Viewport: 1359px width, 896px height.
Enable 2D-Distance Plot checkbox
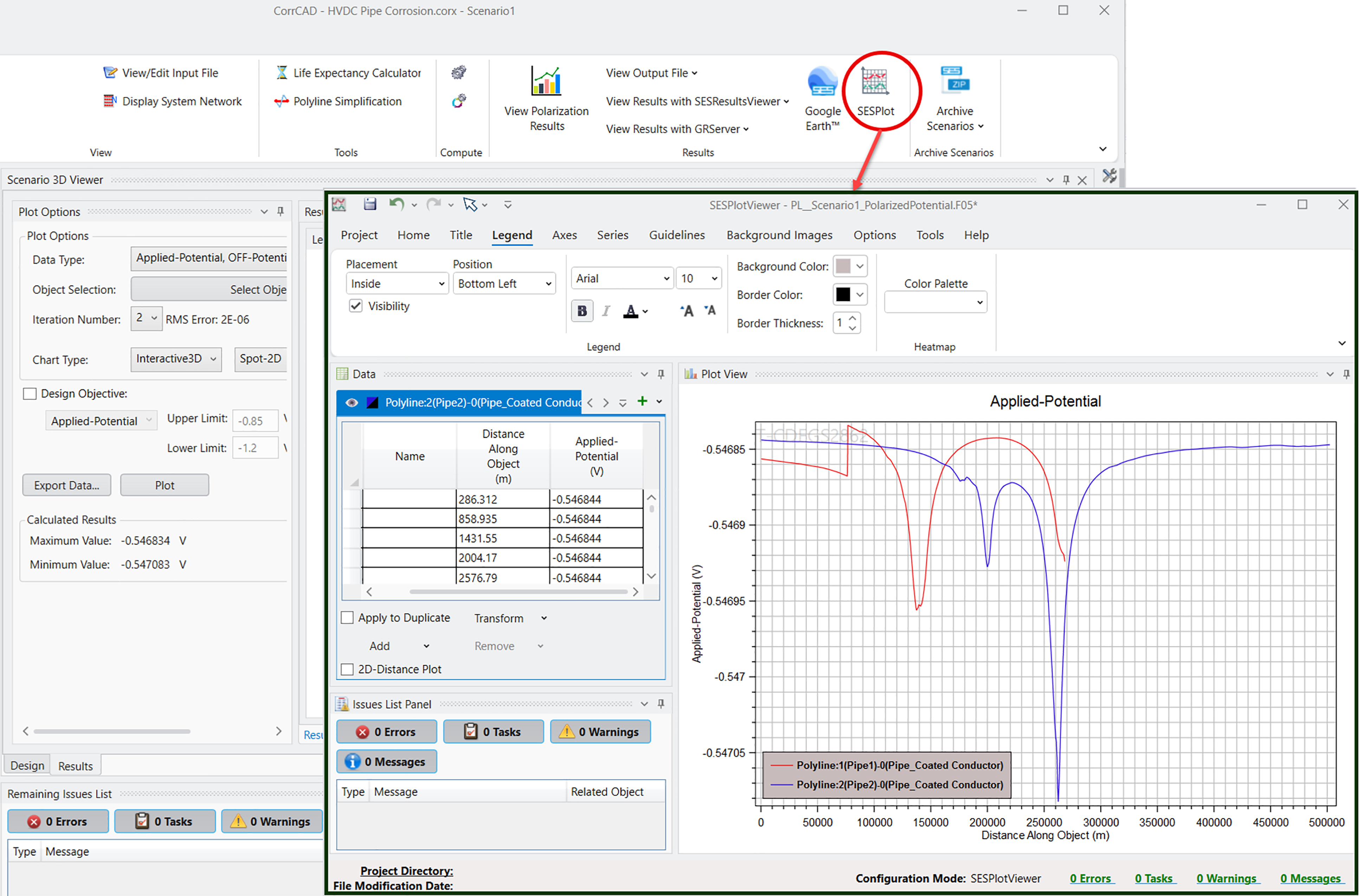coord(347,669)
